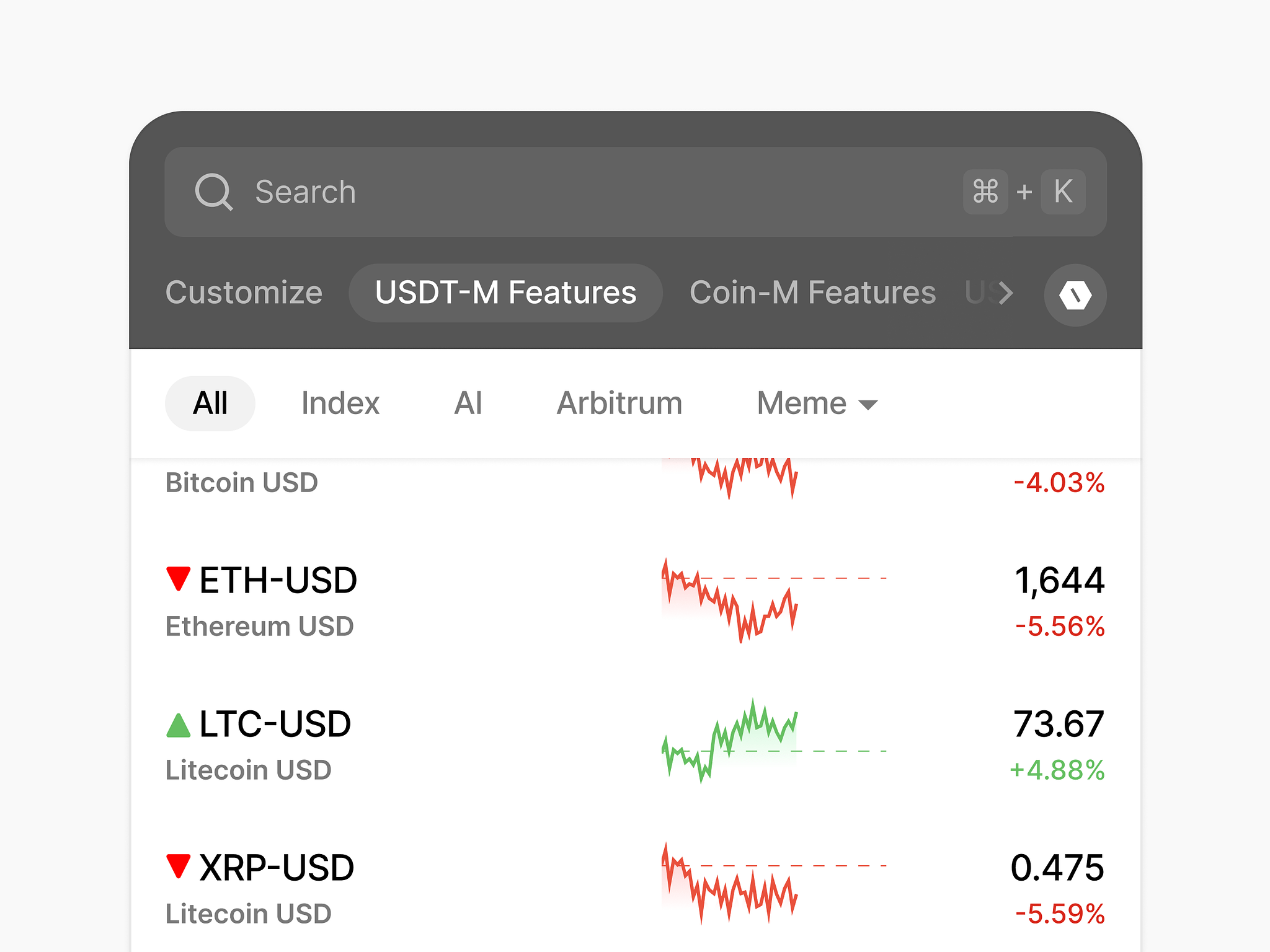Open the LTC-USD green sparkline chart
Screen dimensions: 1270x952
coord(730,741)
